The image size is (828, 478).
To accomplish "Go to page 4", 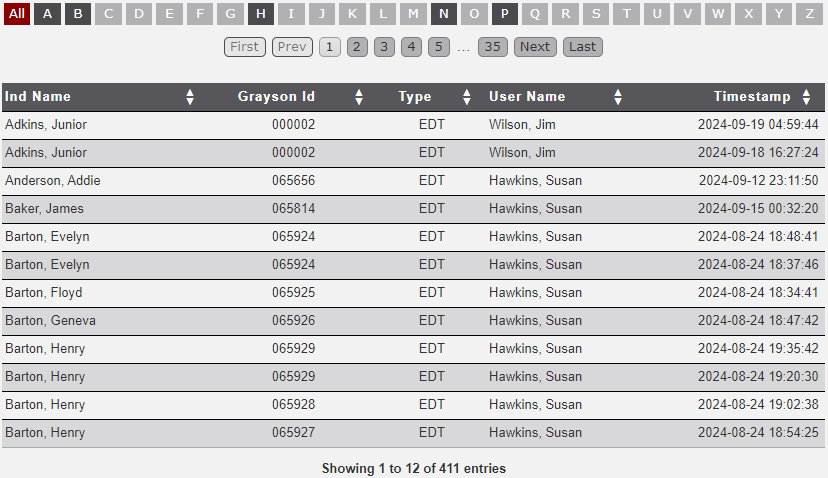I will point(411,47).
